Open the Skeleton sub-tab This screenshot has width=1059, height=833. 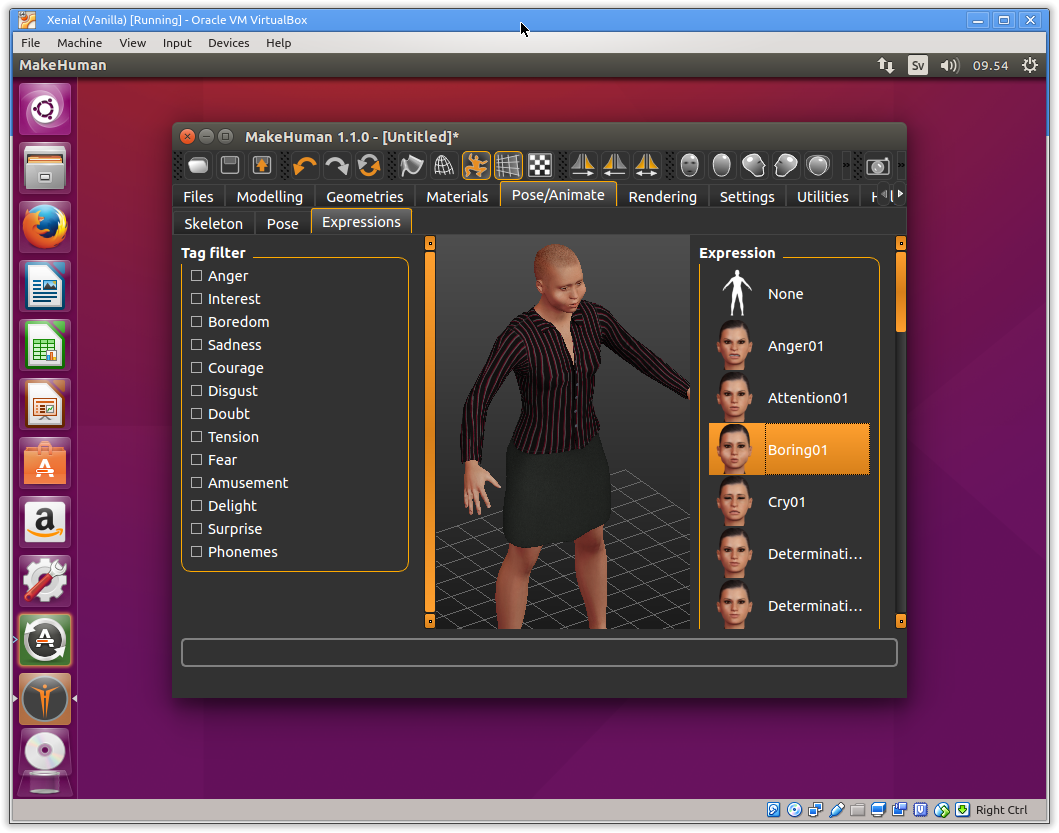point(213,223)
